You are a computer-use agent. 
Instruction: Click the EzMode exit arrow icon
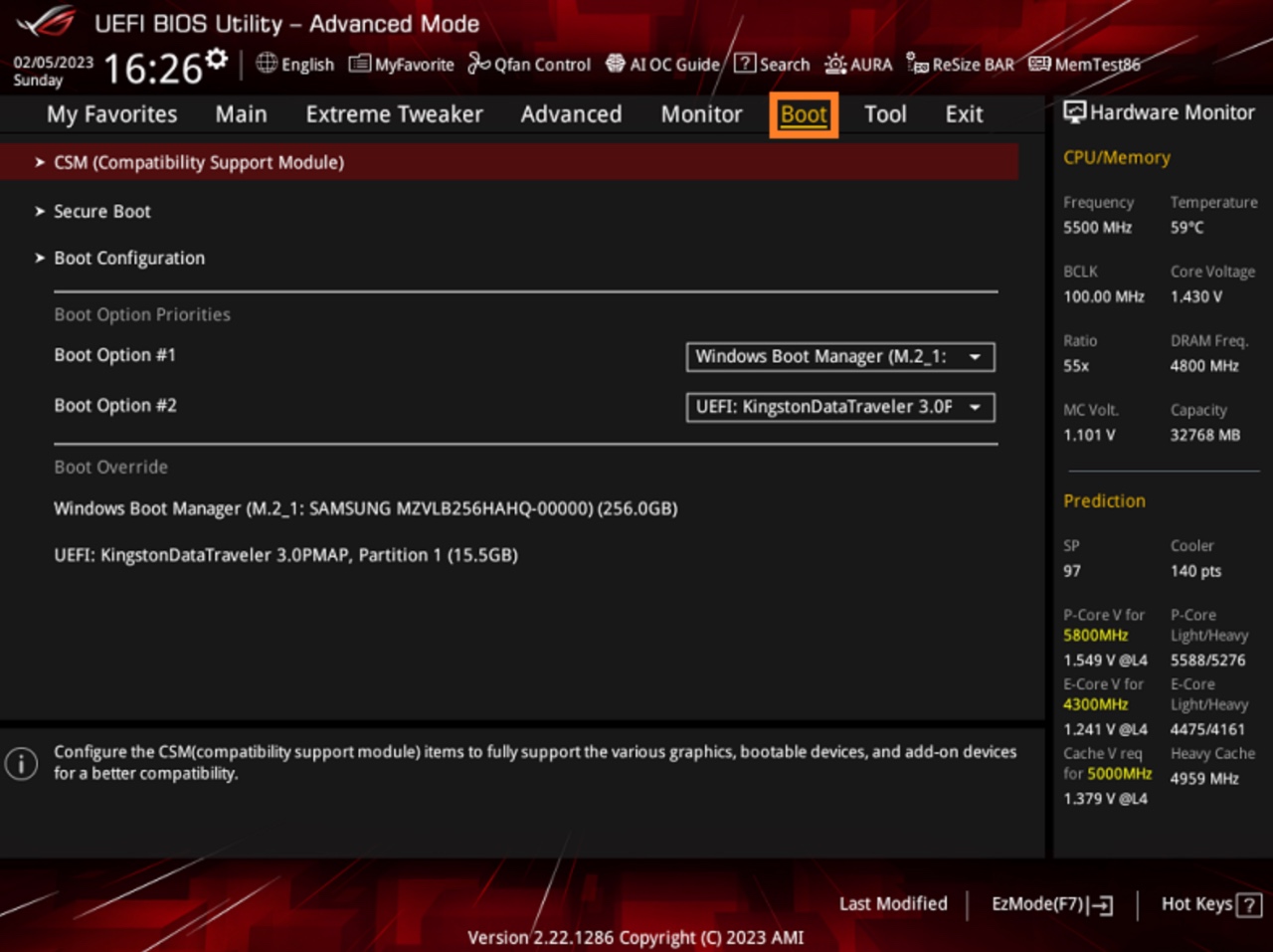(x=1100, y=905)
